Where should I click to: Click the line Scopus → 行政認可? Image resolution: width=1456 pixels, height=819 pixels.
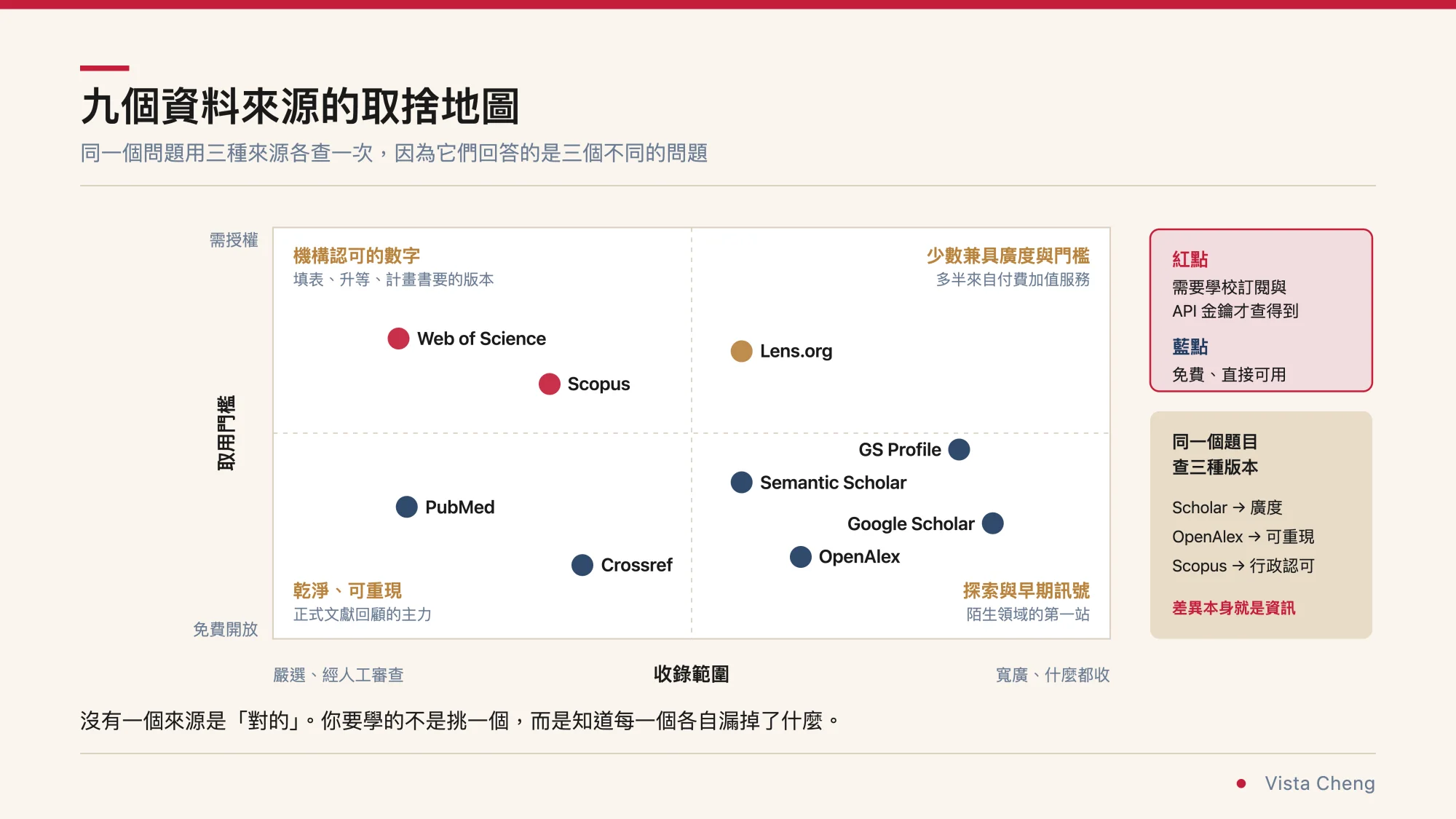click(1243, 566)
